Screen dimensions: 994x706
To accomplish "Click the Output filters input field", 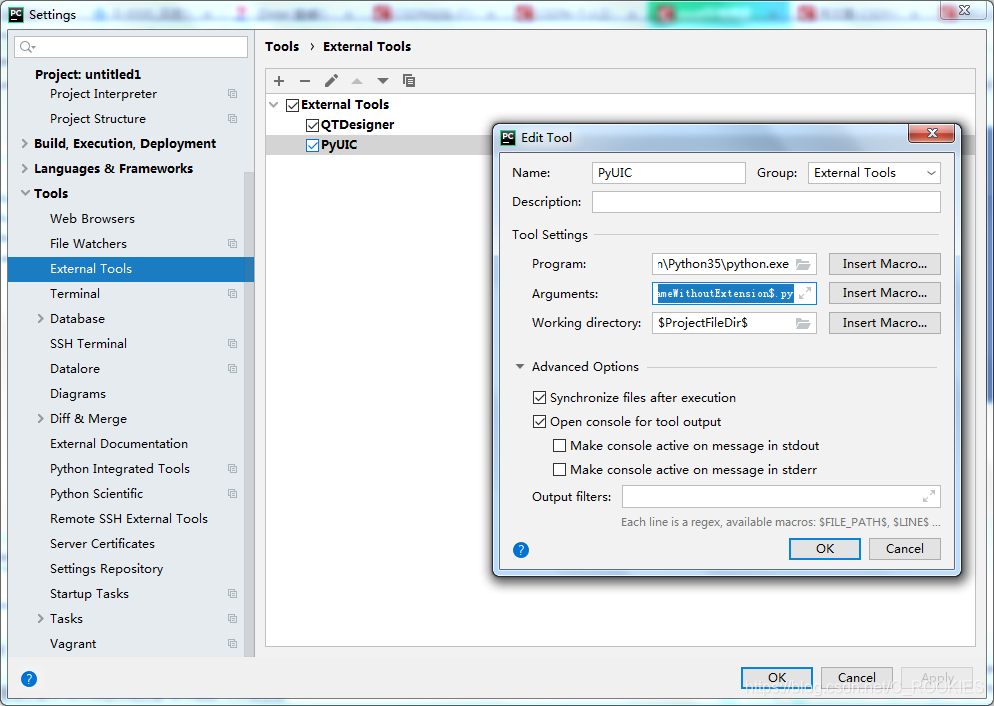I will (781, 497).
